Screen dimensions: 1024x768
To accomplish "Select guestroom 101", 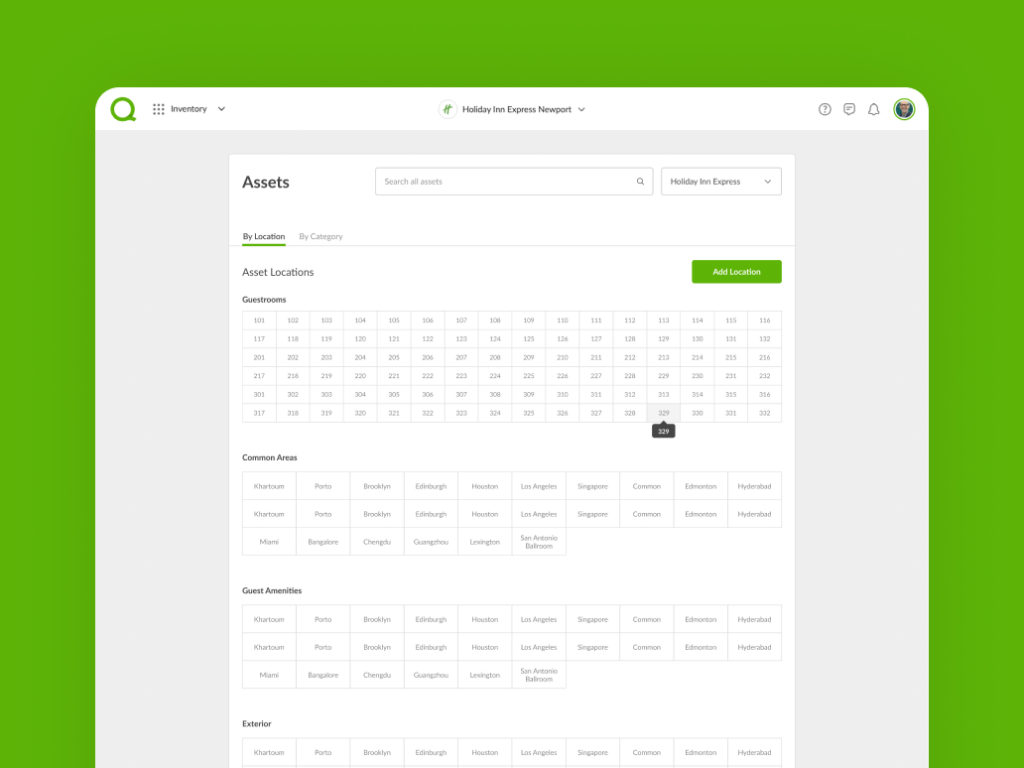I will pos(259,321).
